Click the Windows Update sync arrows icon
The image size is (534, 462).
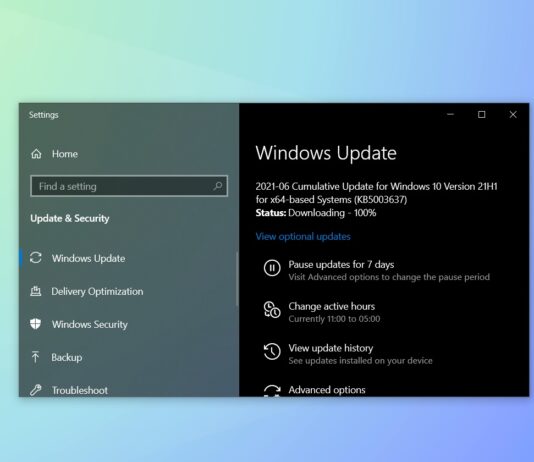(x=36, y=258)
